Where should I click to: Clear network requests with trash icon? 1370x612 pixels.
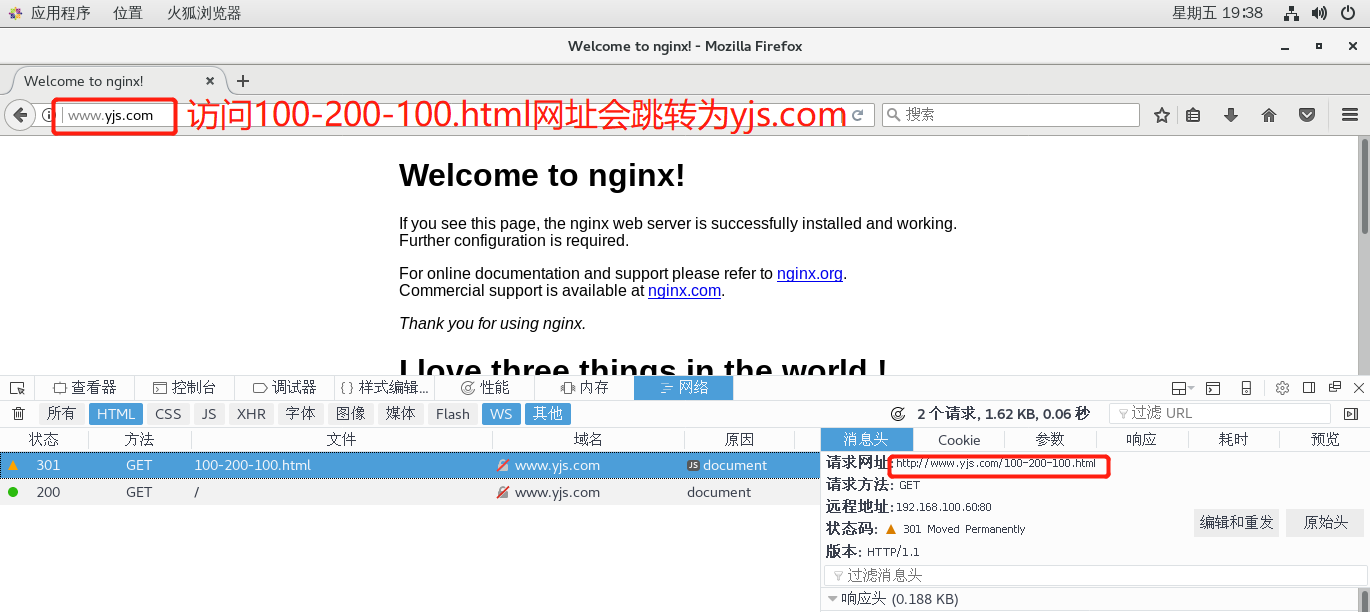point(18,414)
